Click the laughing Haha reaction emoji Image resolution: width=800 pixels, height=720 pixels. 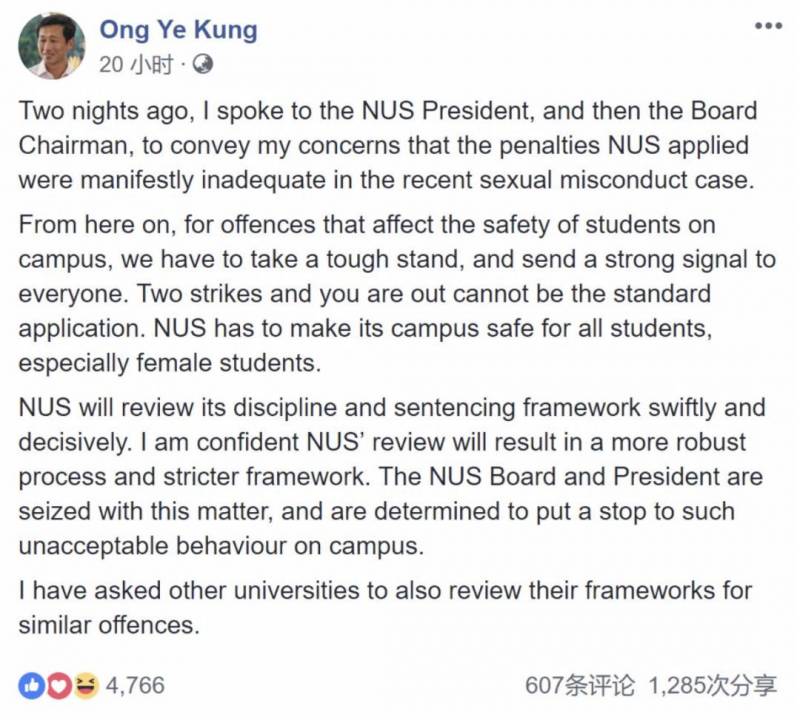[86, 685]
